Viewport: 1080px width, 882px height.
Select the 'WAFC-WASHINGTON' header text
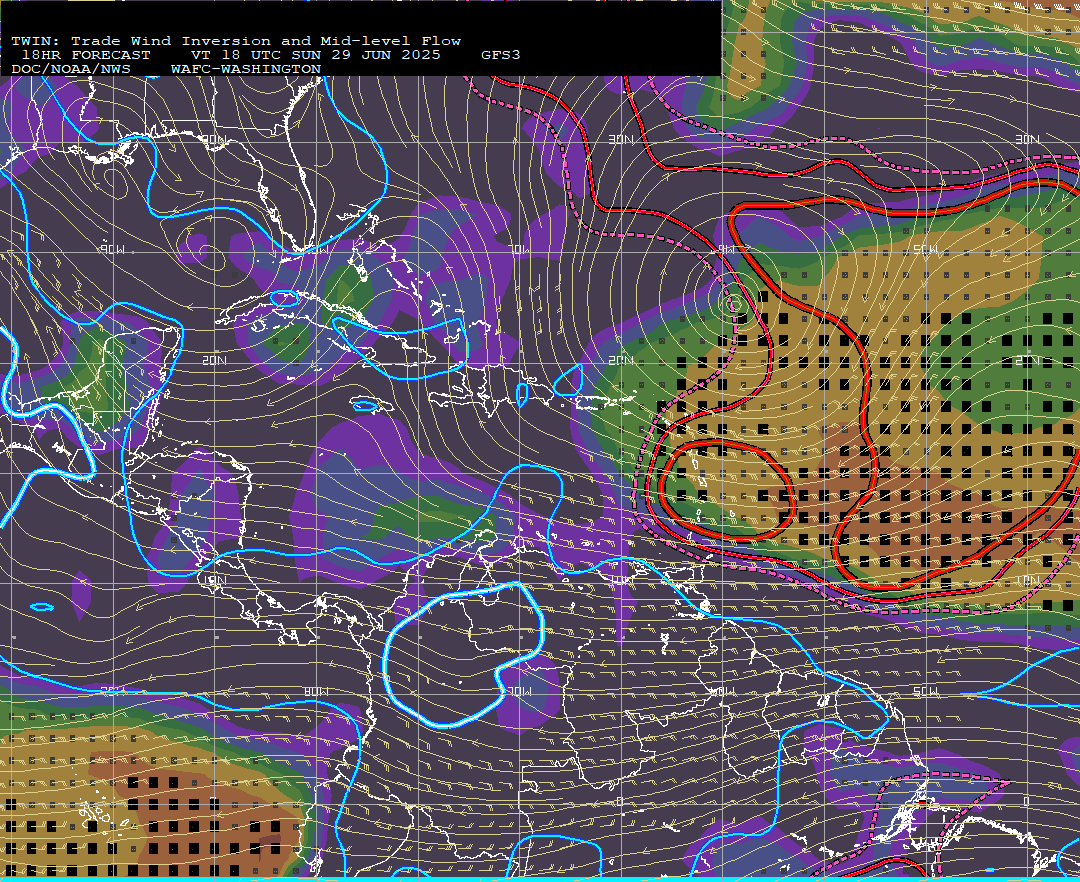coord(246,70)
